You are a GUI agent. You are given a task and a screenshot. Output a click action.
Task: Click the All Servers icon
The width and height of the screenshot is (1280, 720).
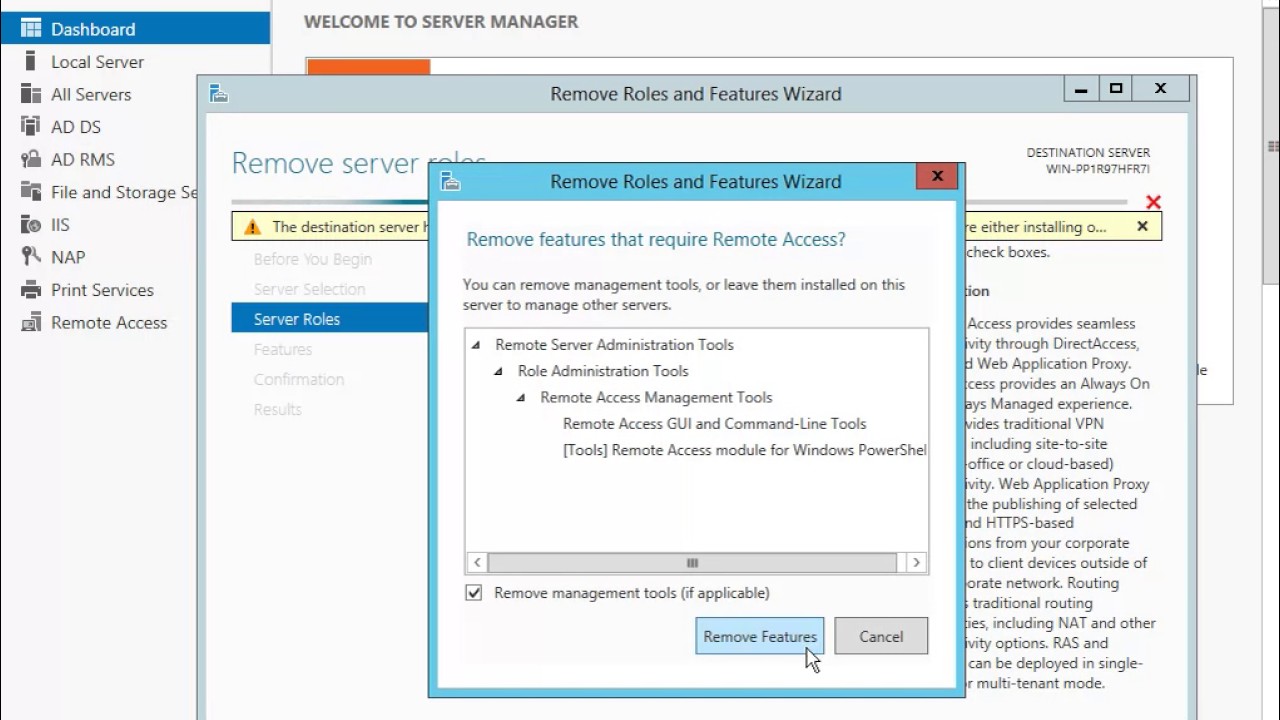[x=31, y=94]
